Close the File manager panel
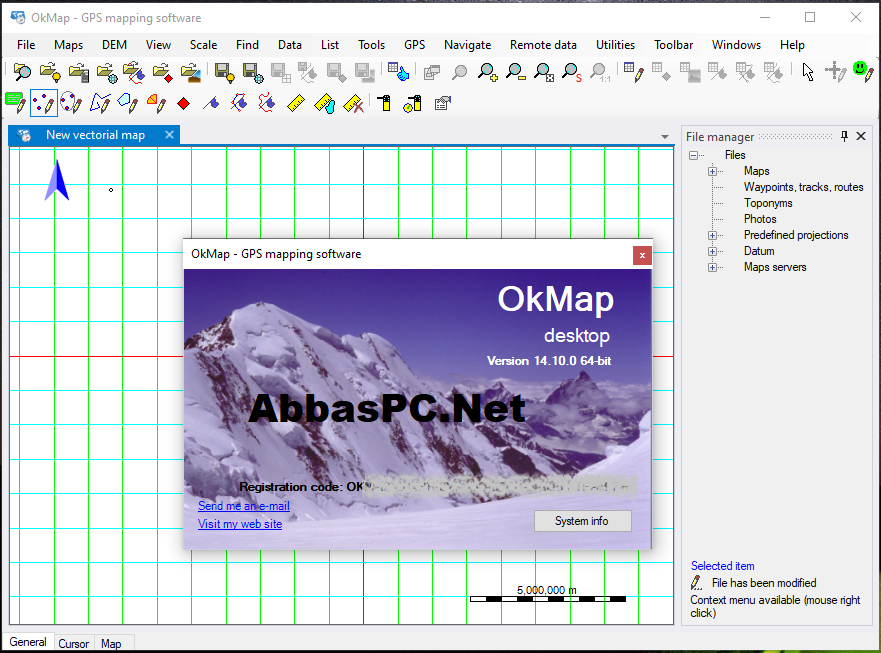This screenshot has width=881, height=653. [861, 137]
